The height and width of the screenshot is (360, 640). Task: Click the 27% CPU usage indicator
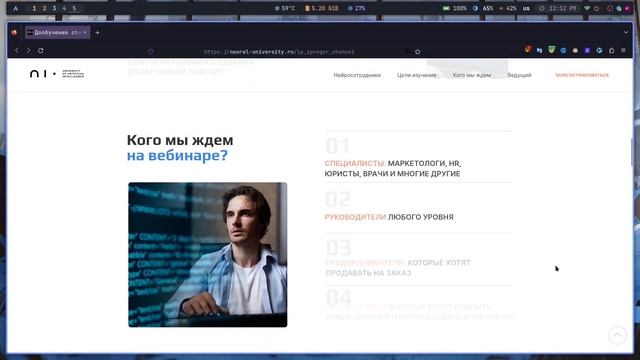[x=357, y=8]
